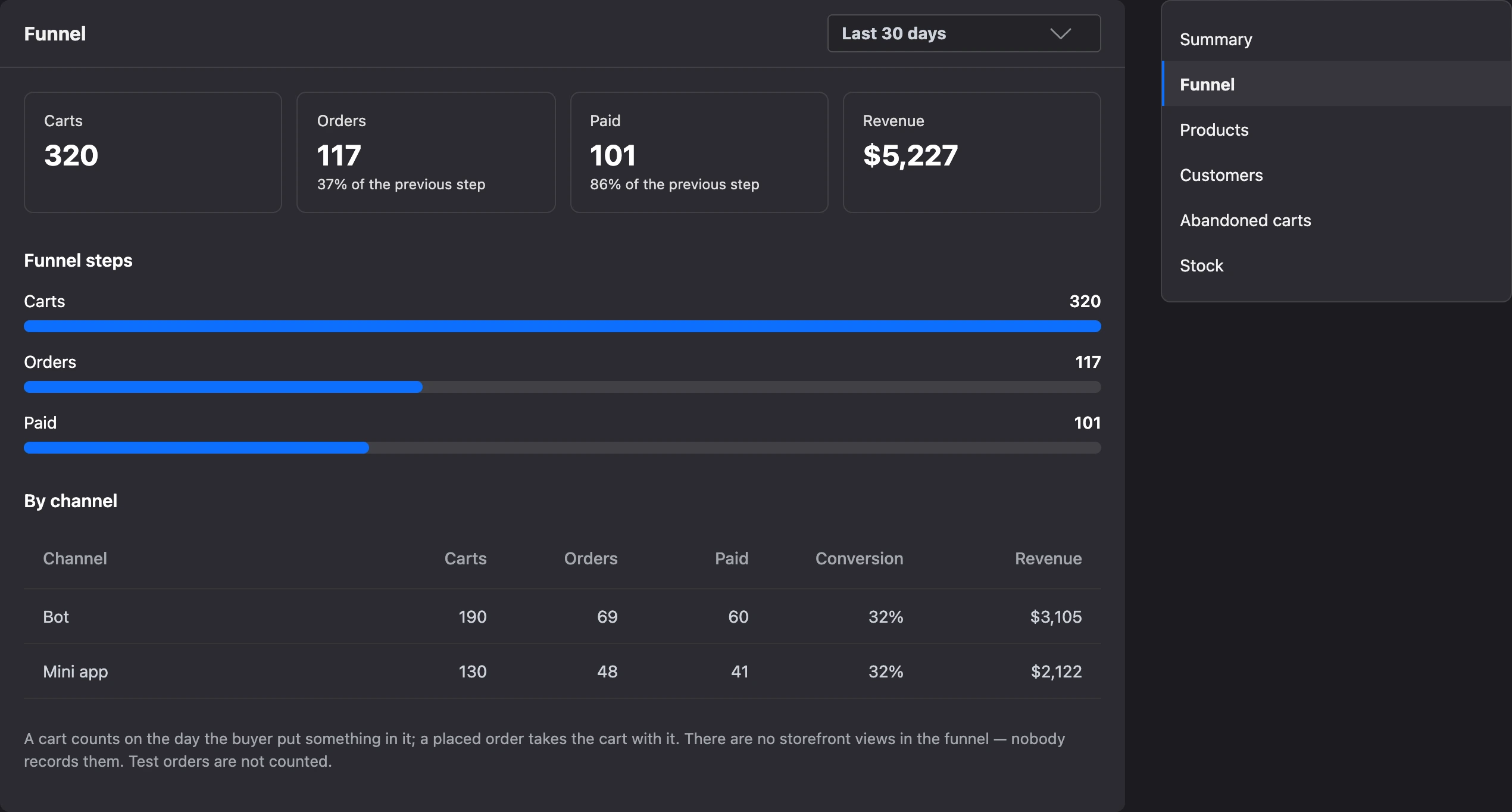The height and width of the screenshot is (812, 1512).
Task: Click the Orders funnel step bar
Action: coord(563,387)
